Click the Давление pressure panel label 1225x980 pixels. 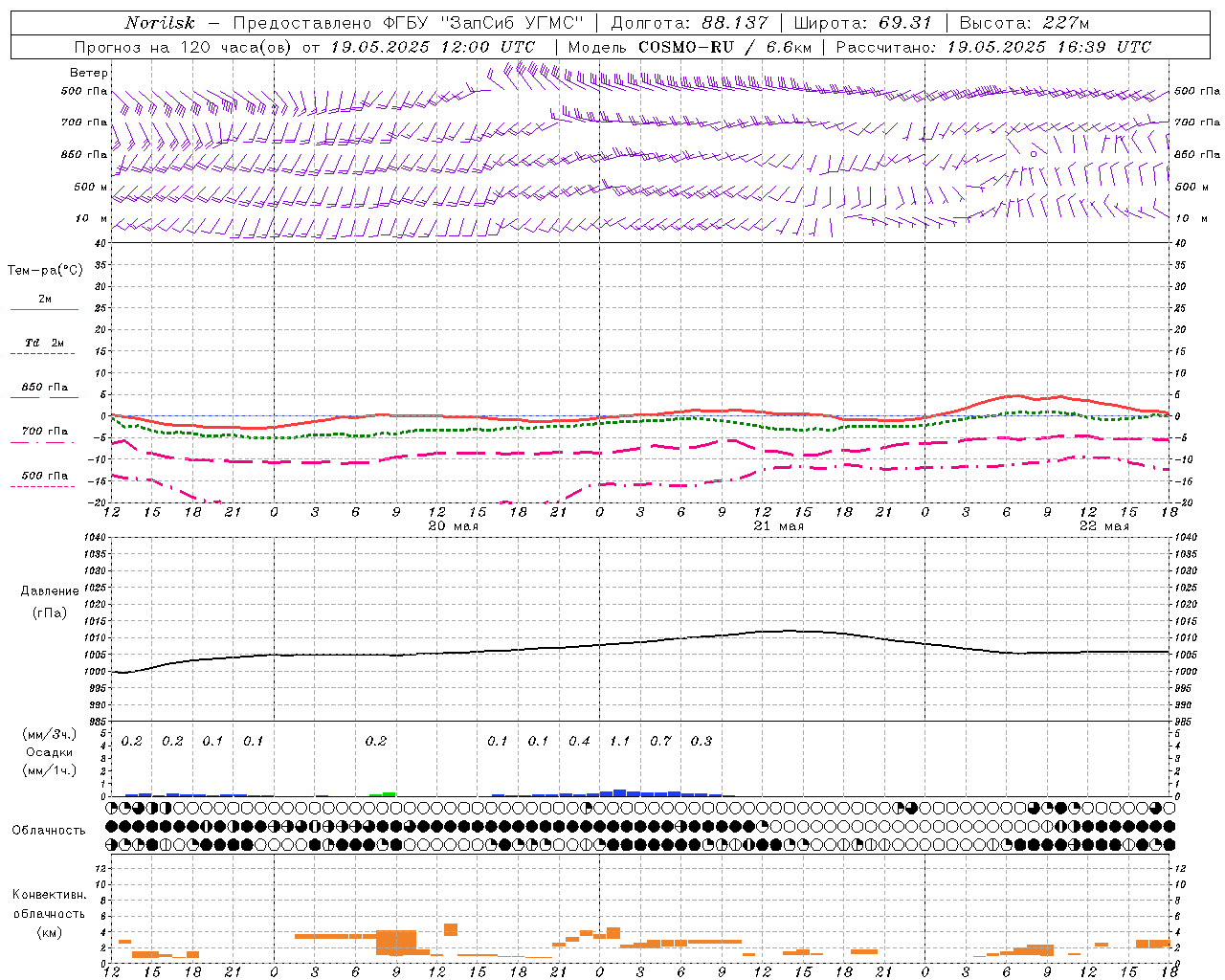pos(50,591)
